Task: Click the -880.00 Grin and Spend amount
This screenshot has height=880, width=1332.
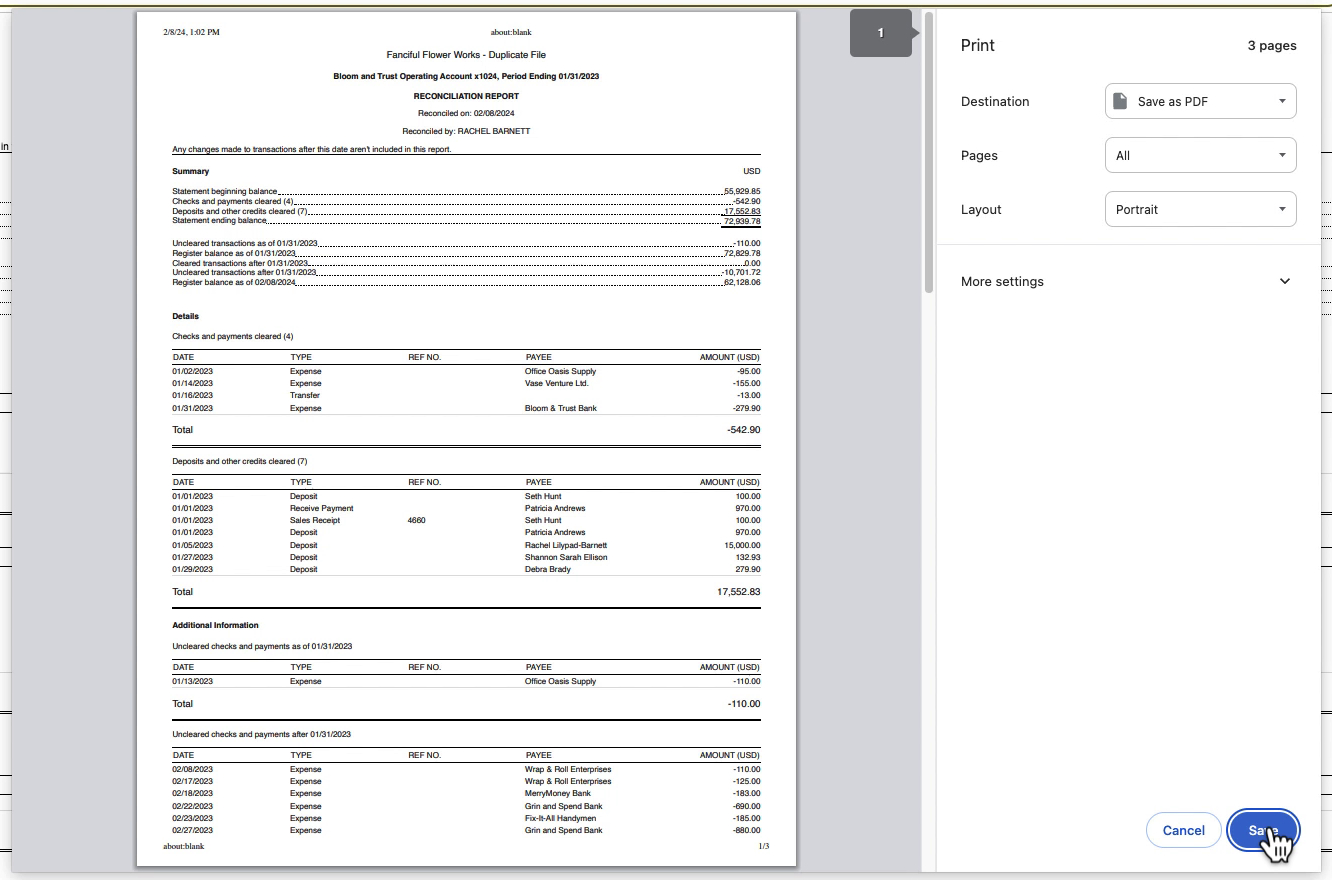Action: coord(746,830)
